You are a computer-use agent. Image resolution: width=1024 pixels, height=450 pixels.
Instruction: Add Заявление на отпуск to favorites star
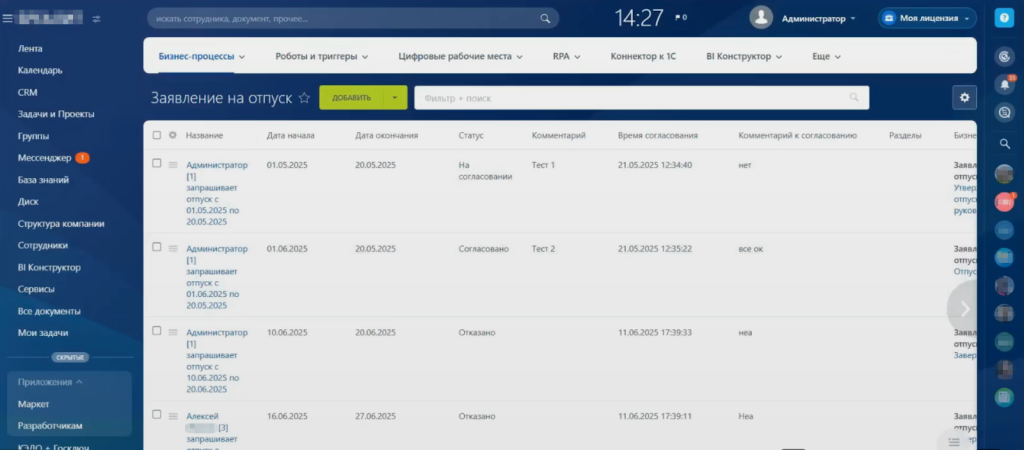304,98
